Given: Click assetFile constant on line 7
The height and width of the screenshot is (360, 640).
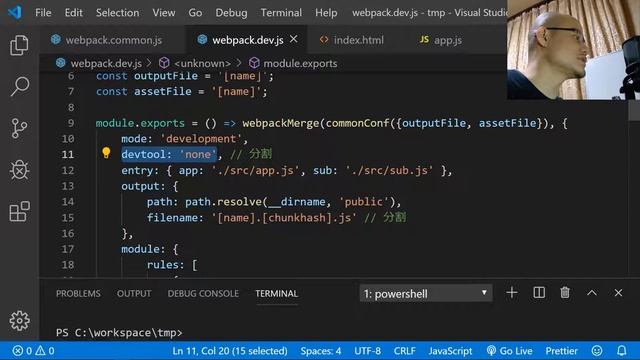Looking at the screenshot, I should point(162,91).
